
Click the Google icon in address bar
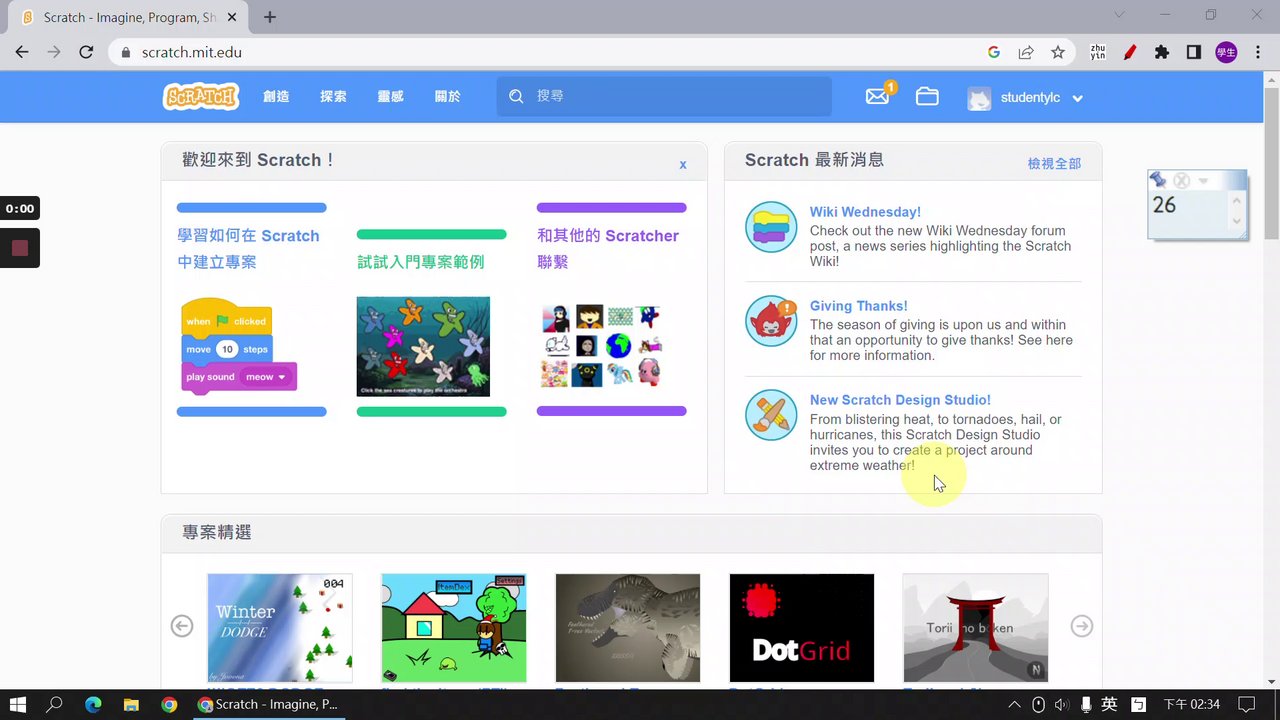pyautogui.click(x=993, y=52)
